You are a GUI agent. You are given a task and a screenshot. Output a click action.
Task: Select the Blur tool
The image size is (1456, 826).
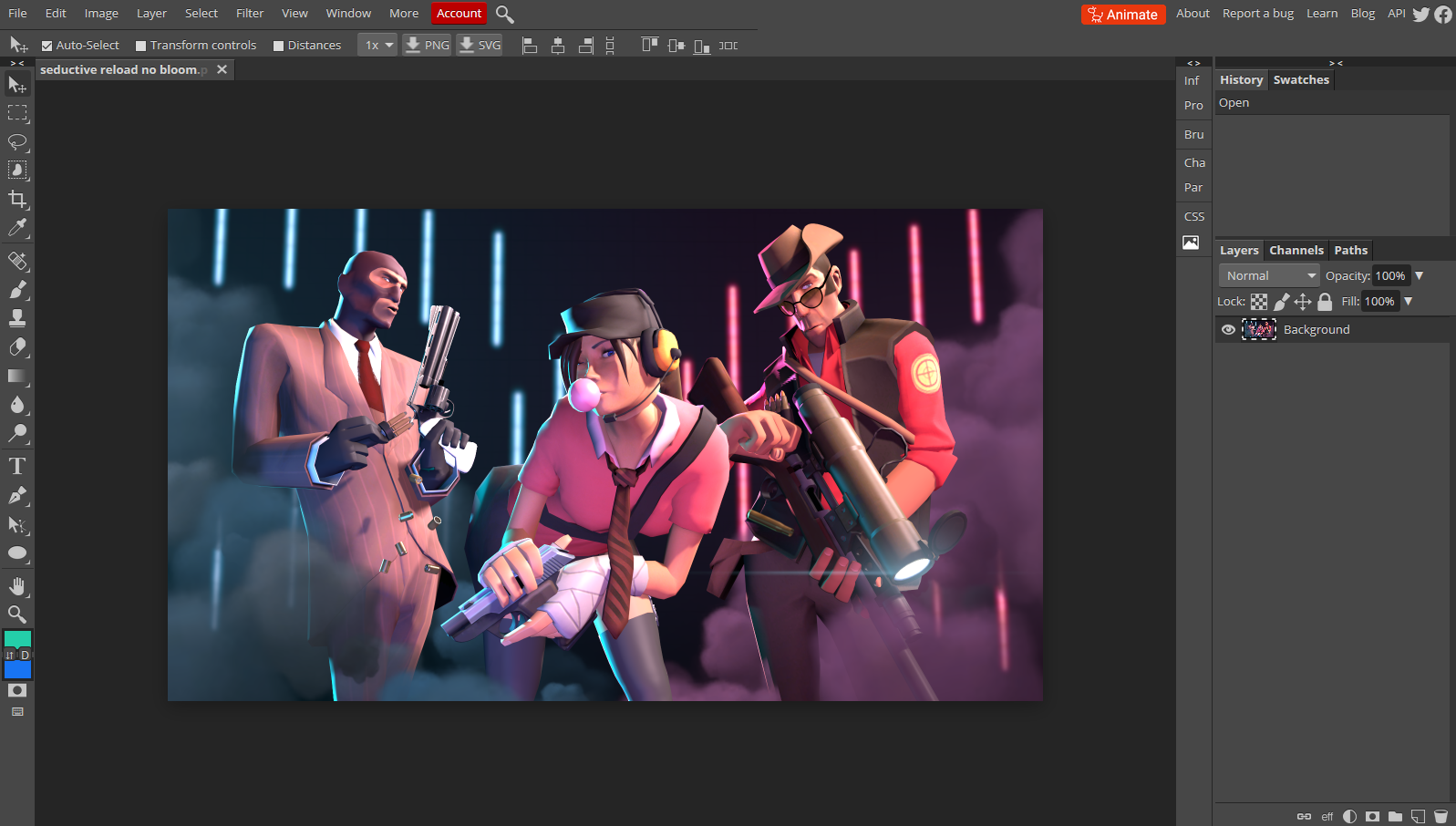pos(17,405)
